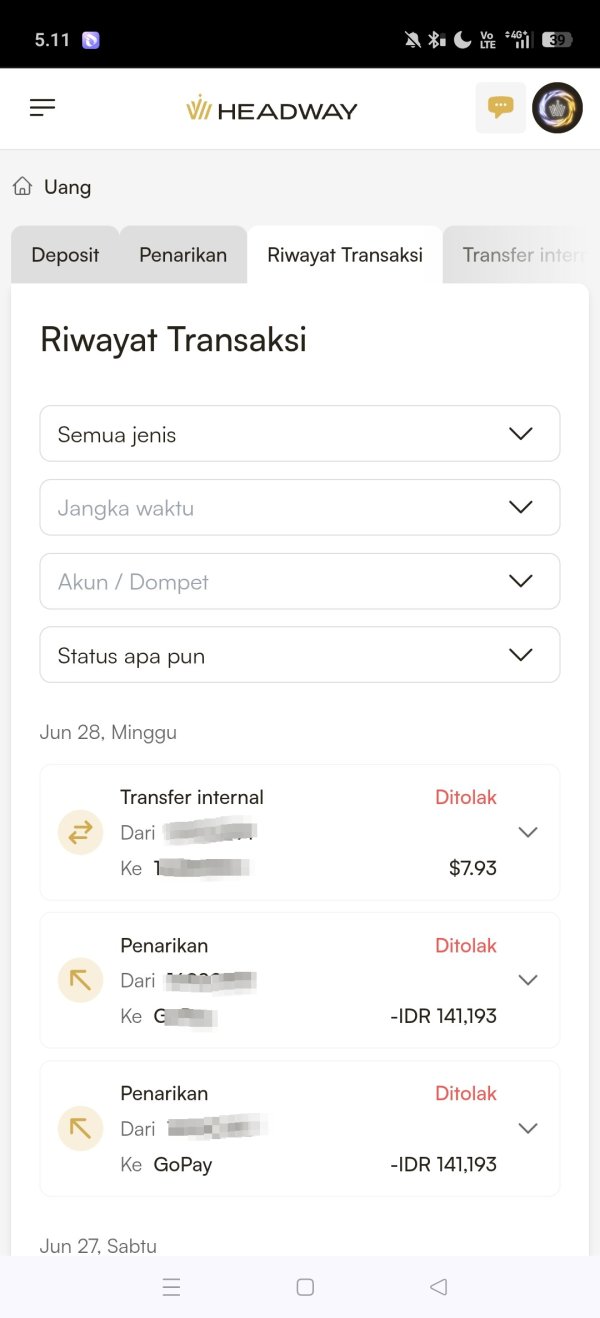600x1318 pixels.
Task: Open the Status apa pun dropdown
Action: click(300, 656)
